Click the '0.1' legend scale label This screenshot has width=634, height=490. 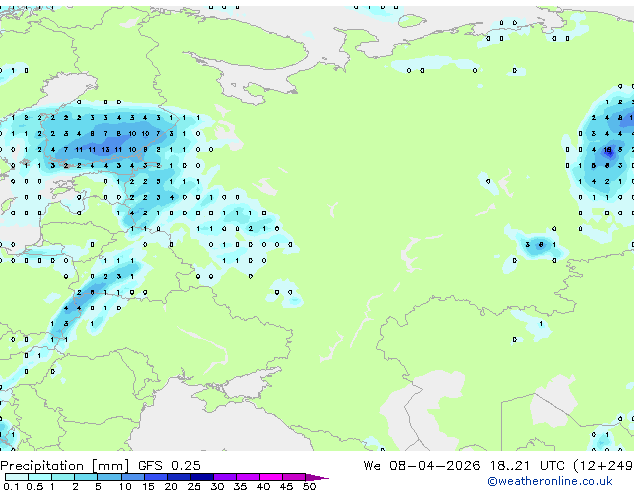[11, 486]
